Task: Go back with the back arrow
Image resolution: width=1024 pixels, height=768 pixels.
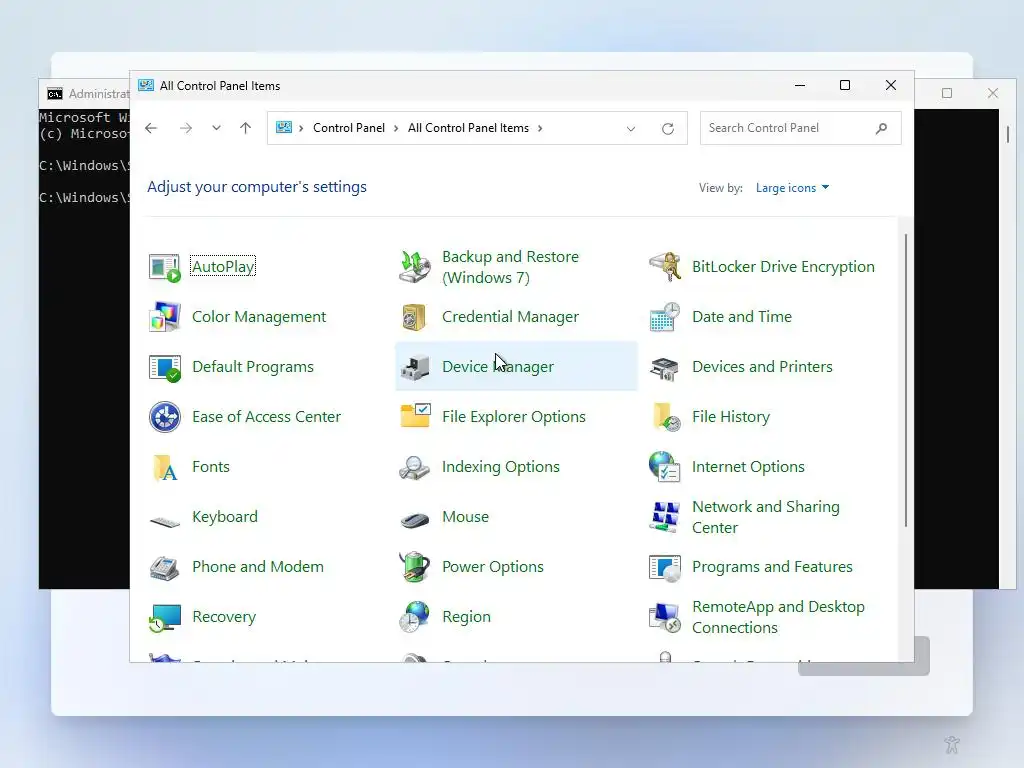Action: pos(151,128)
